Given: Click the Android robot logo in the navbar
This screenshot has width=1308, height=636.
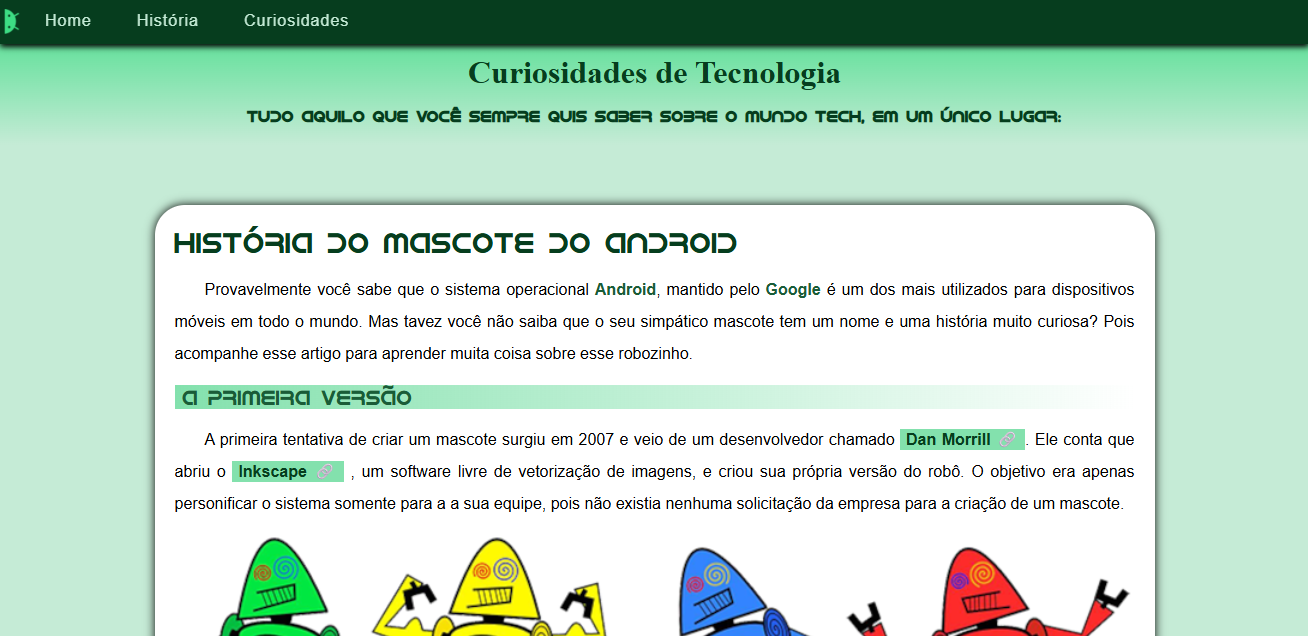Looking at the screenshot, I should (13, 20).
